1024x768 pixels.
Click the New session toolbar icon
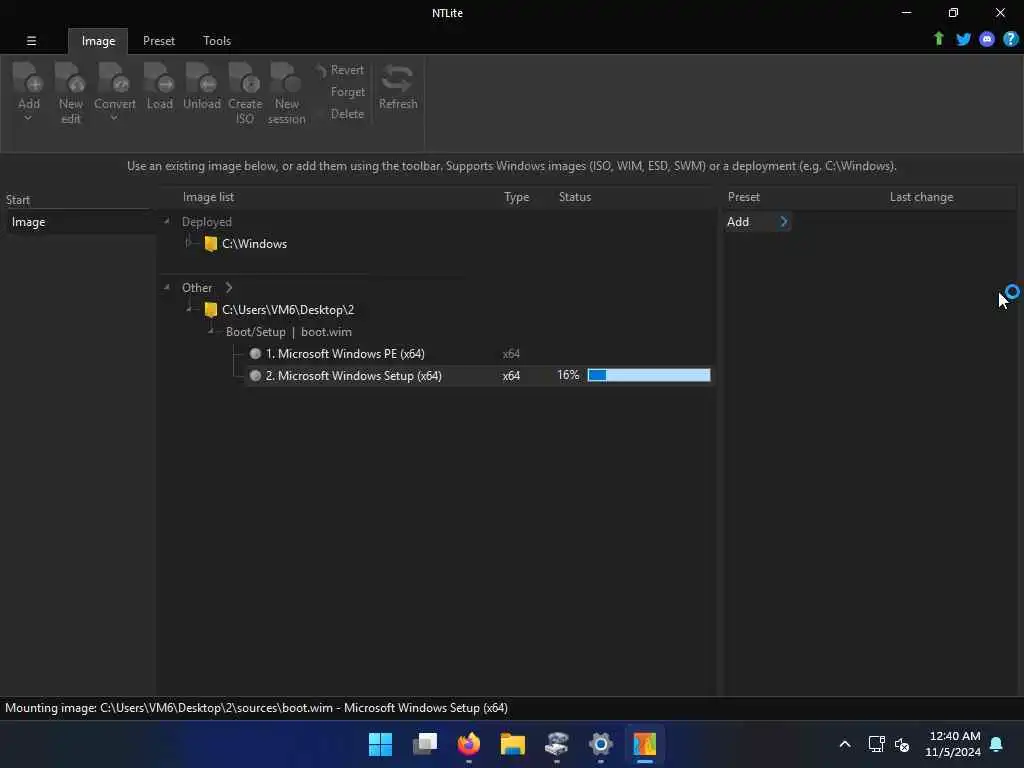click(286, 80)
